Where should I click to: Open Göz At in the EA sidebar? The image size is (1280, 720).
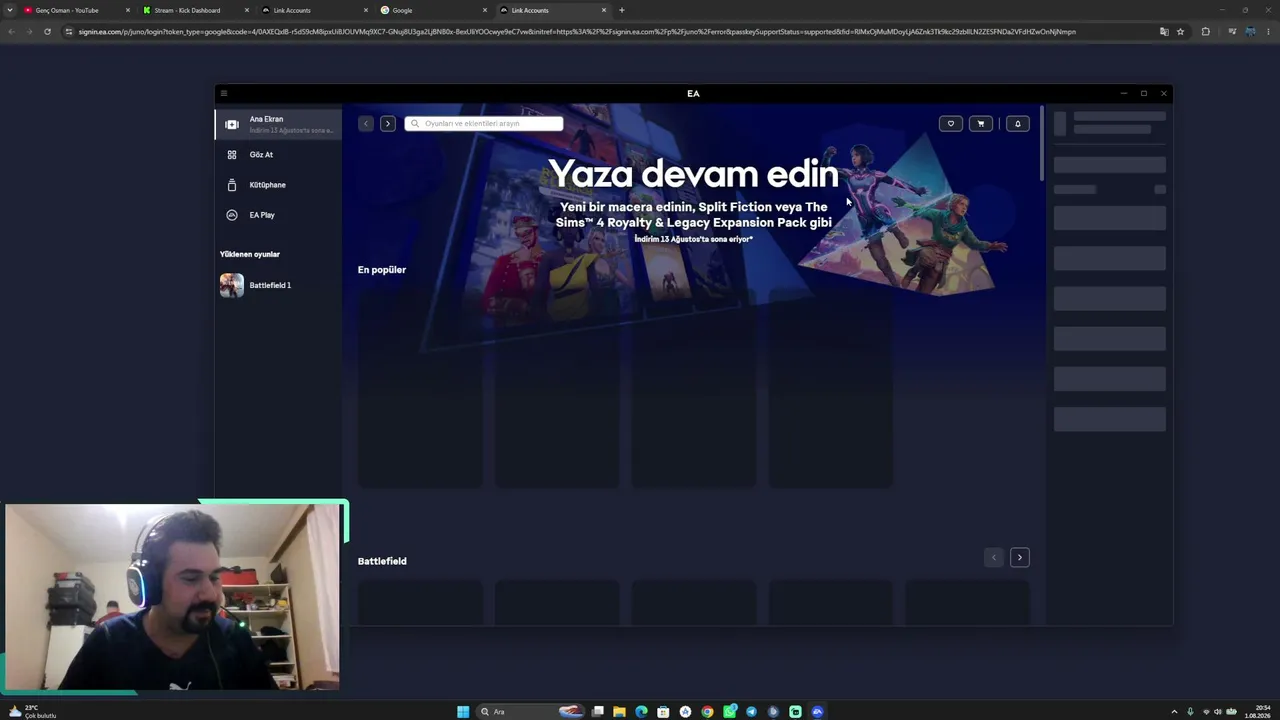[x=278, y=155]
